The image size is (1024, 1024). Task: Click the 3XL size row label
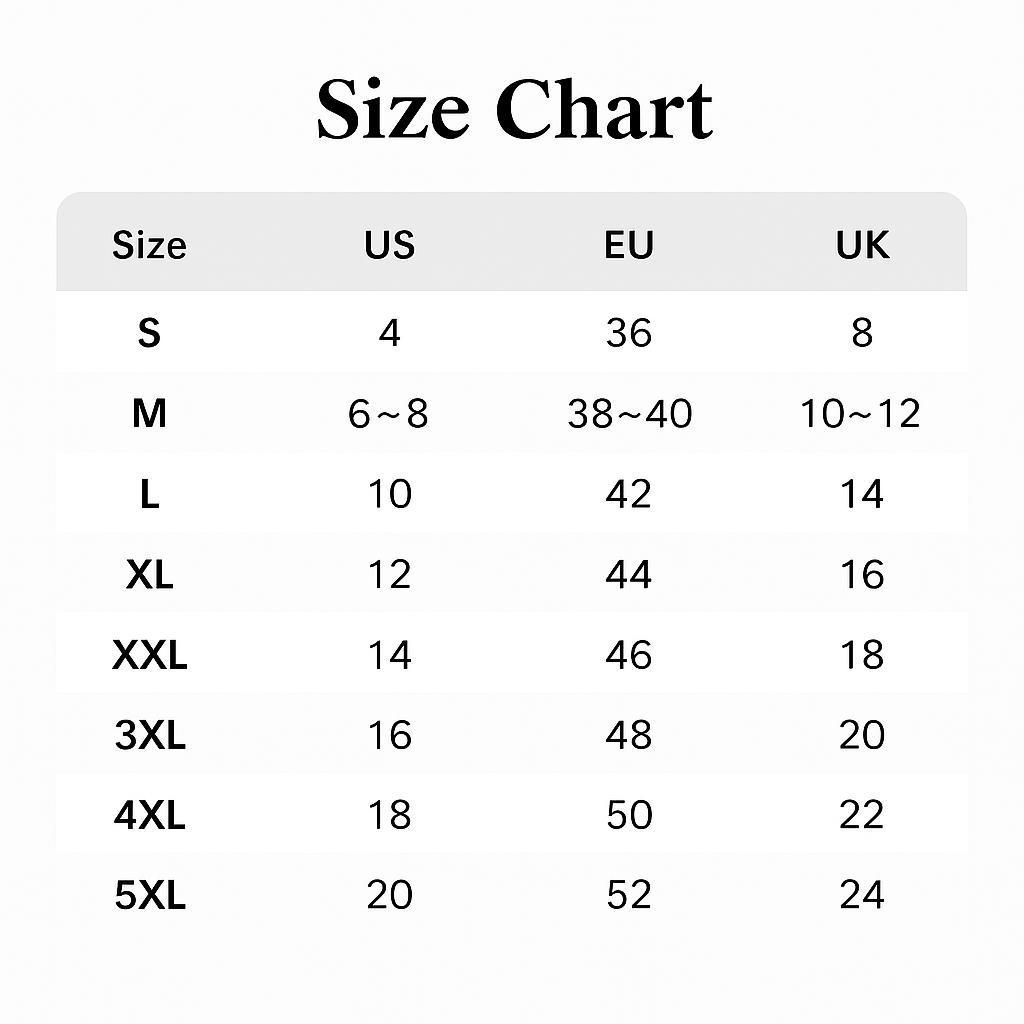(149, 735)
